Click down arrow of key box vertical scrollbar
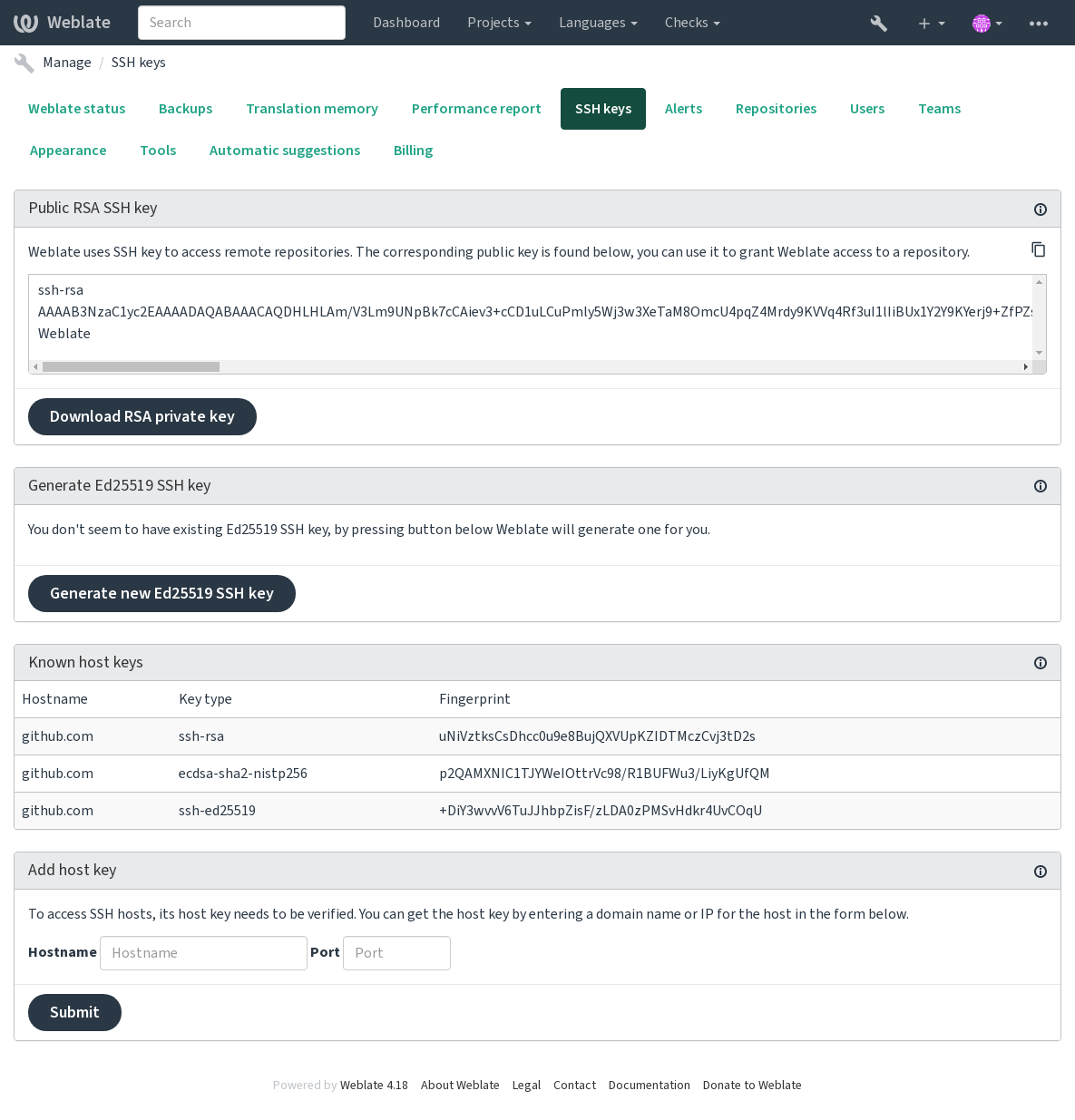 (1040, 353)
